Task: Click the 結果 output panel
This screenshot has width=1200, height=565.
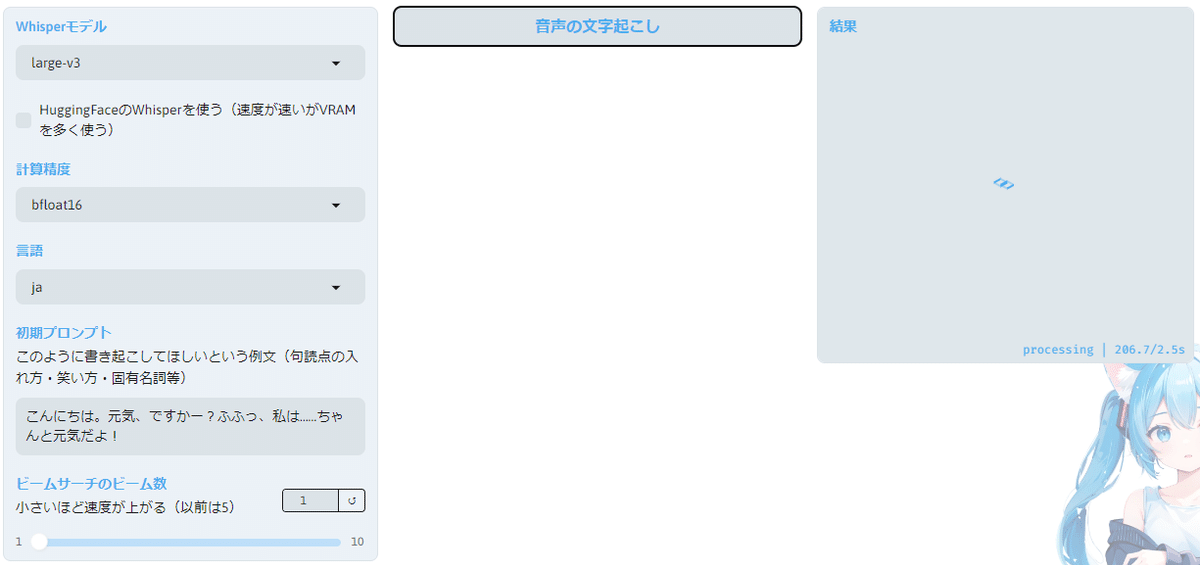Action: tap(1005, 185)
